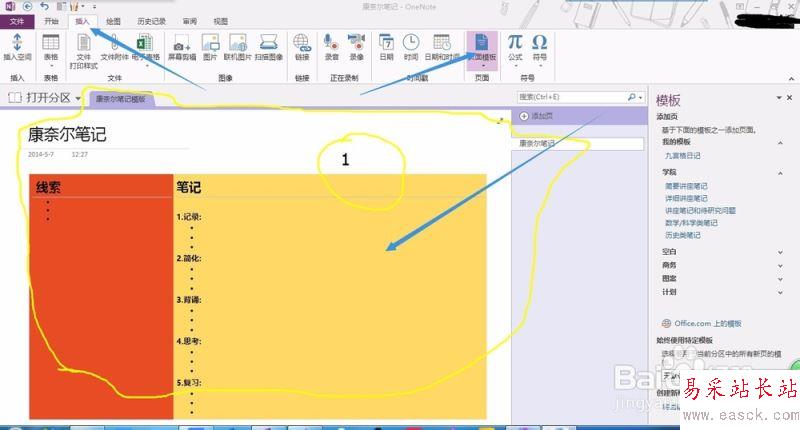This screenshot has width=800, height=430.
Task: Click the 线索 heading in red column
Action: pyautogui.click(x=48, y=188)
